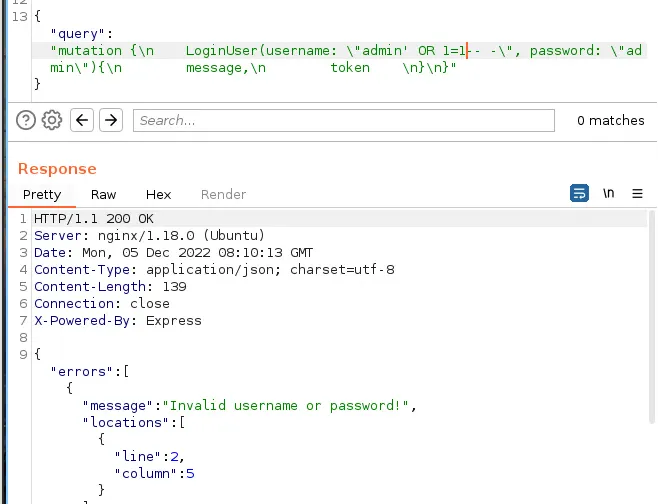Toggle show non-printable characters \n button

pos(608,193)
